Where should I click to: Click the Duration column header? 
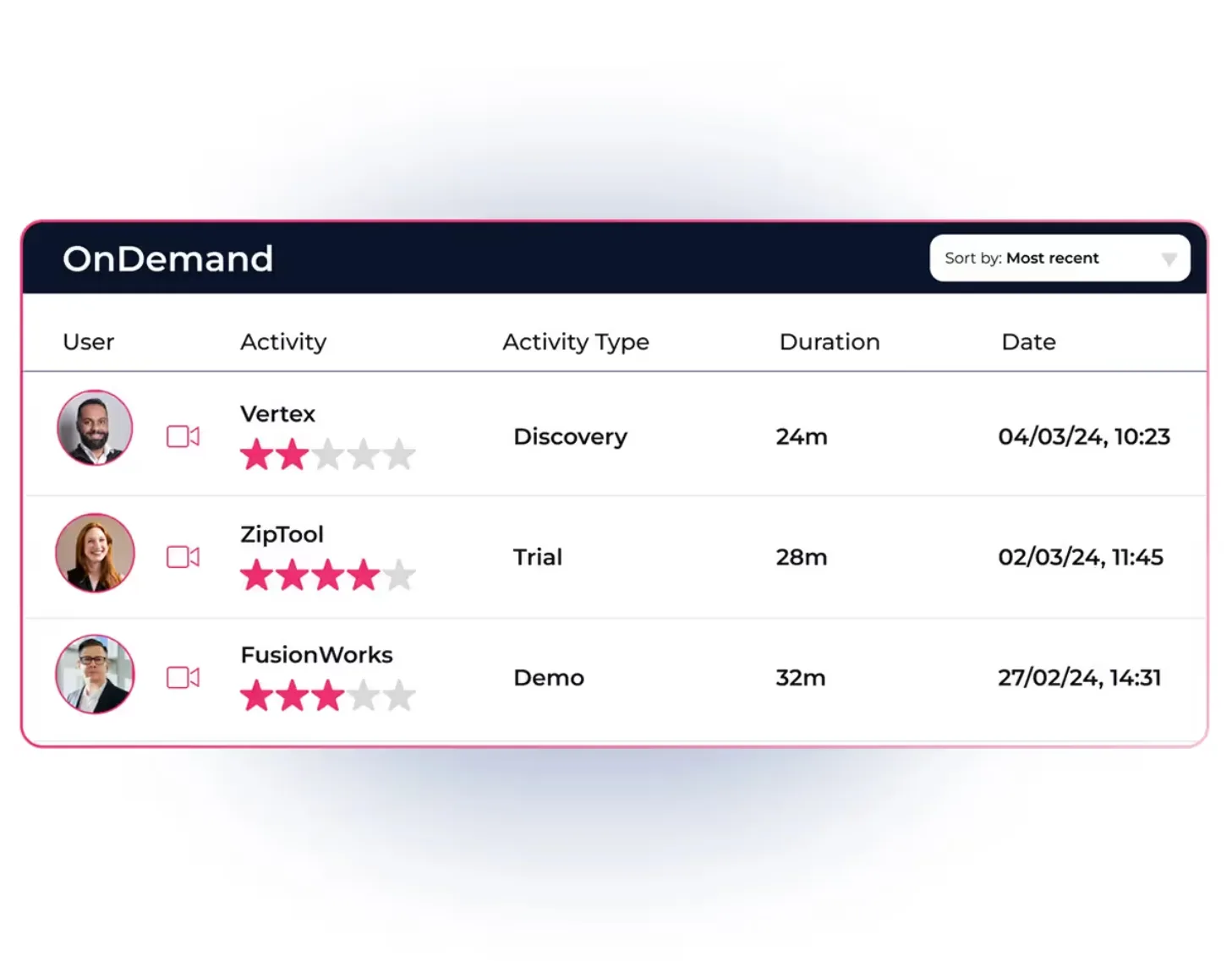click(830, 341)
